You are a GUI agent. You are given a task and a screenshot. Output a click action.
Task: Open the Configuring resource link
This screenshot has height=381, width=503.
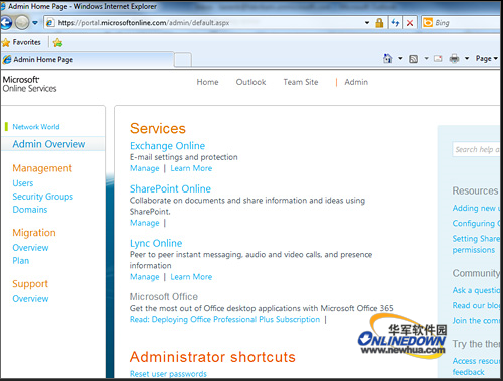point(477,223)
